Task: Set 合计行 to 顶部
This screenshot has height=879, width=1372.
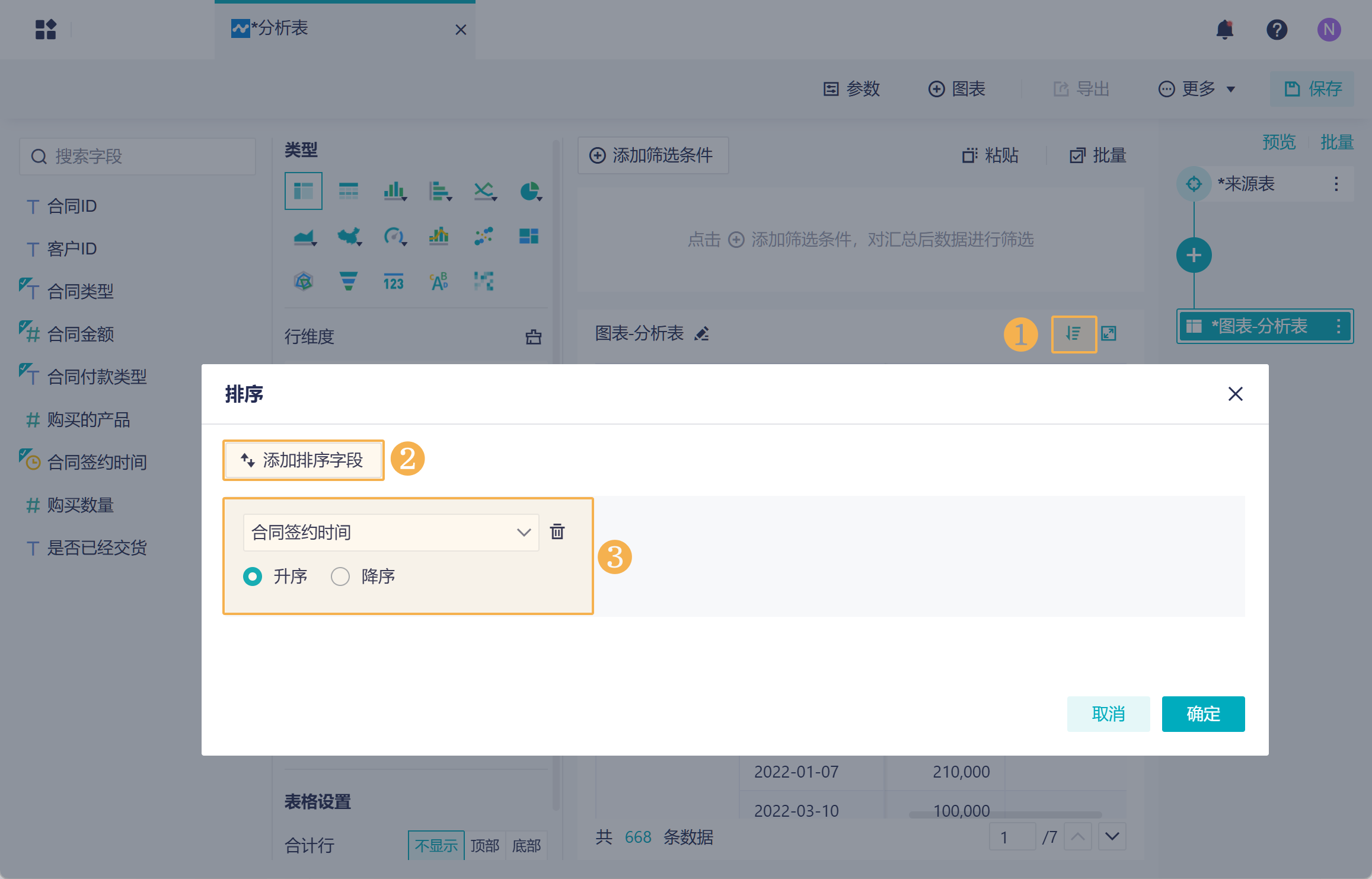Action: pos(484,845)
